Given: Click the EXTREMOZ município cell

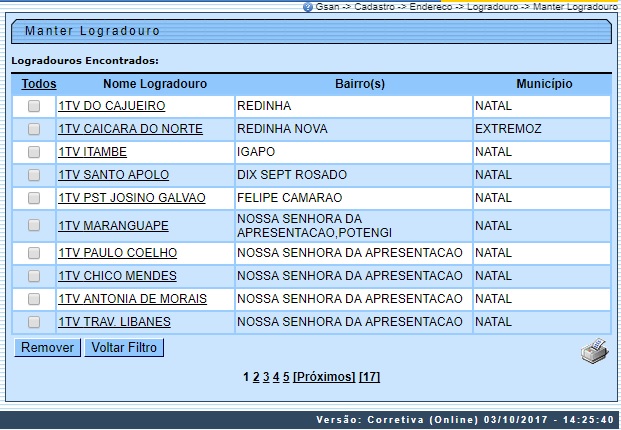Looking at the screenshot, I should tap(542, 129).
